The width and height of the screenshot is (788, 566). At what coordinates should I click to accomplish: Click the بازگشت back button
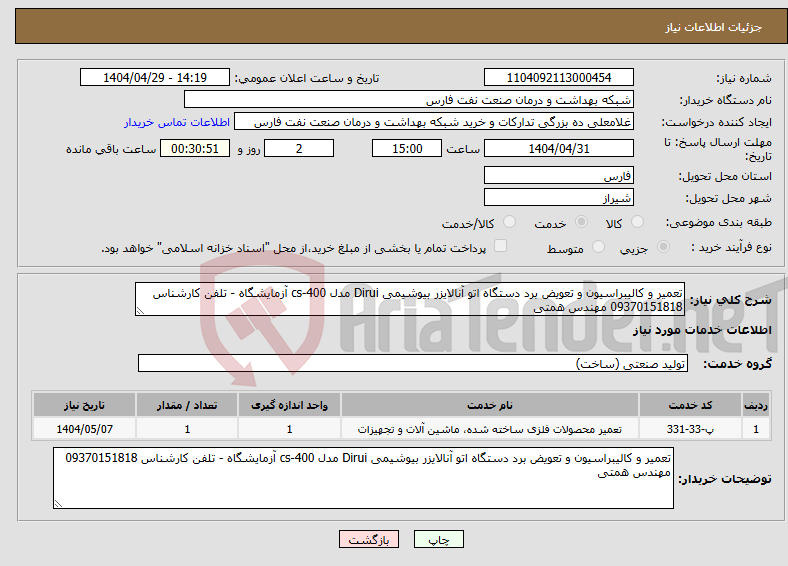point(369,539)
